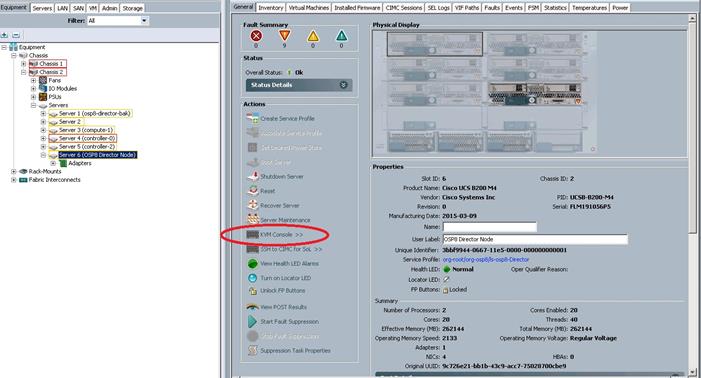Expand the Rack-Mounts tree node
701x378 pixels.
click(13, 171)
